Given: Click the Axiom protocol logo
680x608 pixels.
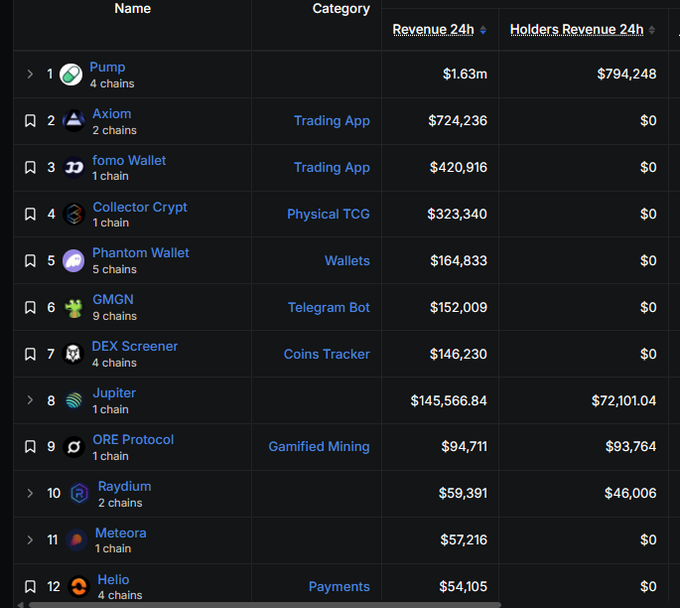Looking at the screenshot, I should [74, 121].
